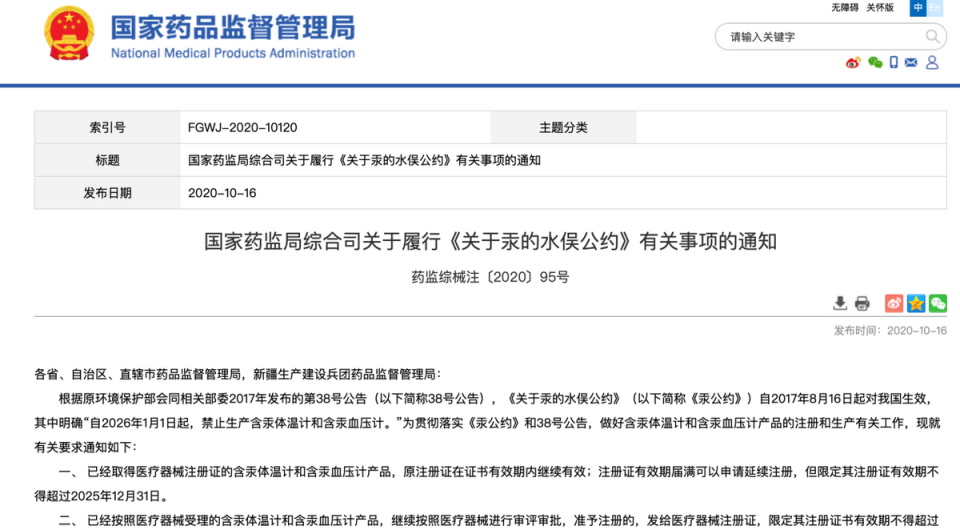Open the header WeChat icon
The height and width of the screenshot is (530, 960).
tap(875, 62)
